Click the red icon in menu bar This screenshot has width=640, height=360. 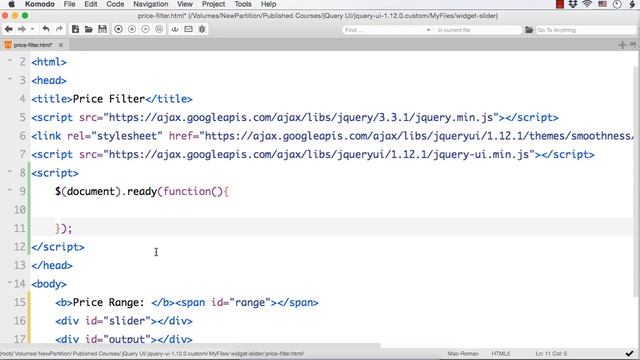coord(560,4)
